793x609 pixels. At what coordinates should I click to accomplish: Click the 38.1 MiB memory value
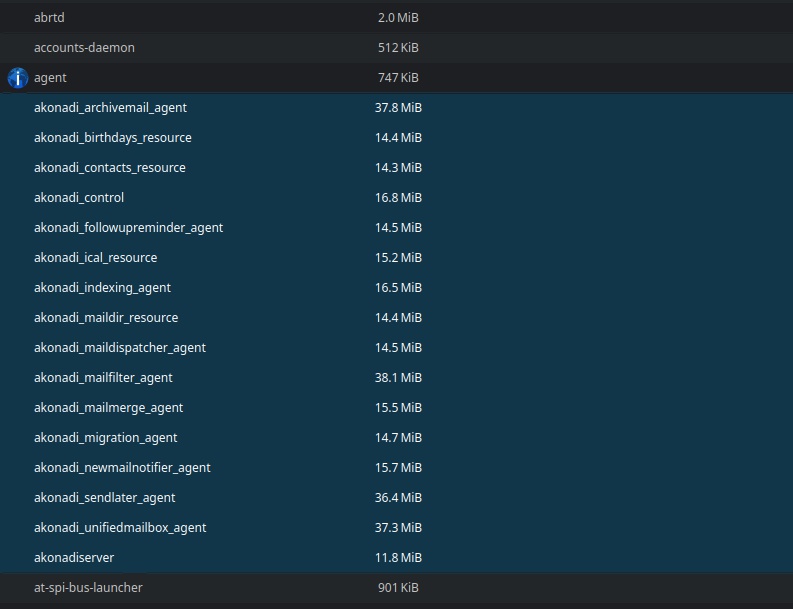pos(399,378)
